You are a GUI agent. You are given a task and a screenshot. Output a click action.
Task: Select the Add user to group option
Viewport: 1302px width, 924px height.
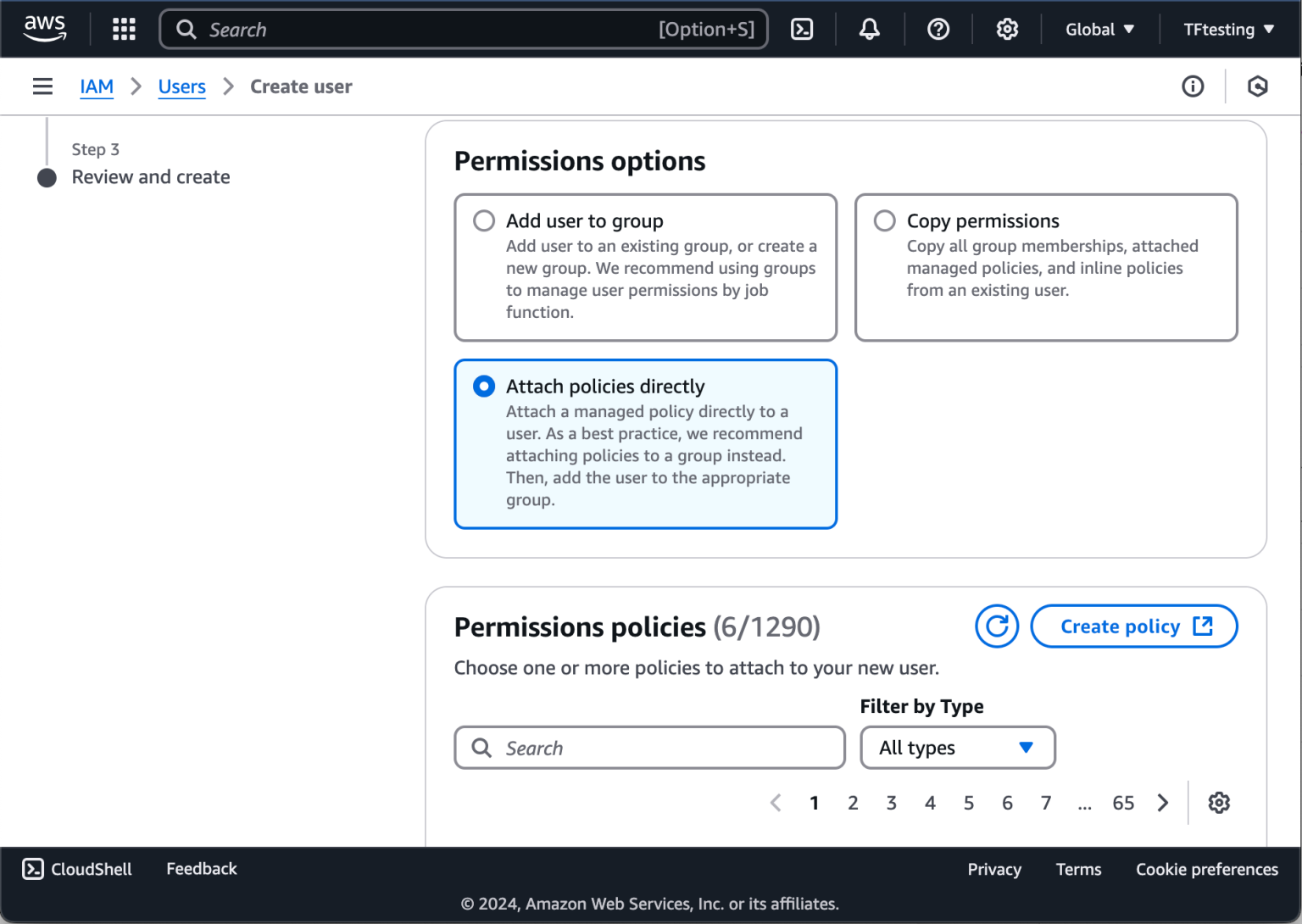(x=483, y=220)
